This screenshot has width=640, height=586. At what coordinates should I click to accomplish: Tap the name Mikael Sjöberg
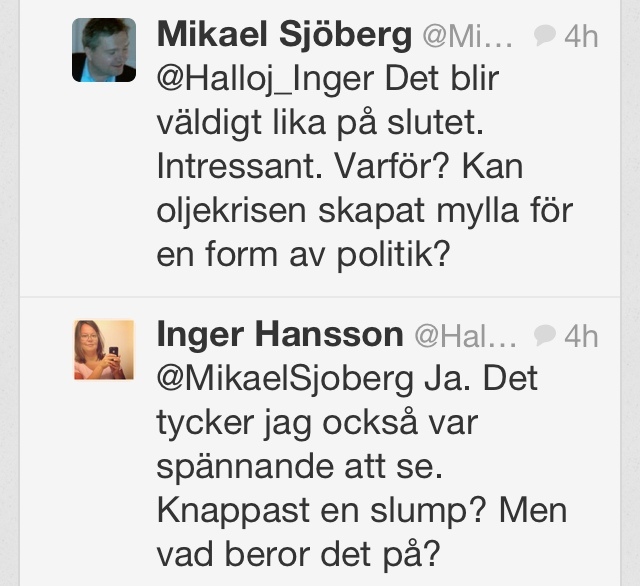click(284, 36)
